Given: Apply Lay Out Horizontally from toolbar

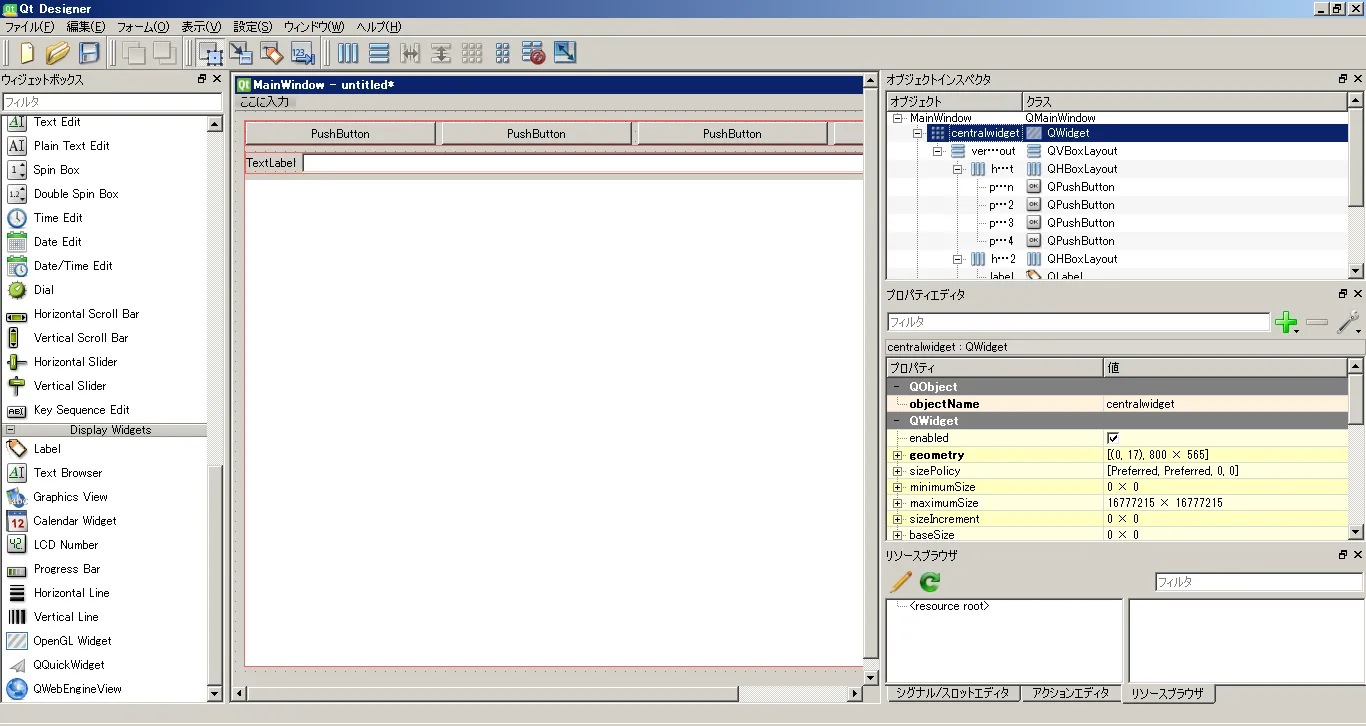Looking at the screenshot, I should (347, 53).
